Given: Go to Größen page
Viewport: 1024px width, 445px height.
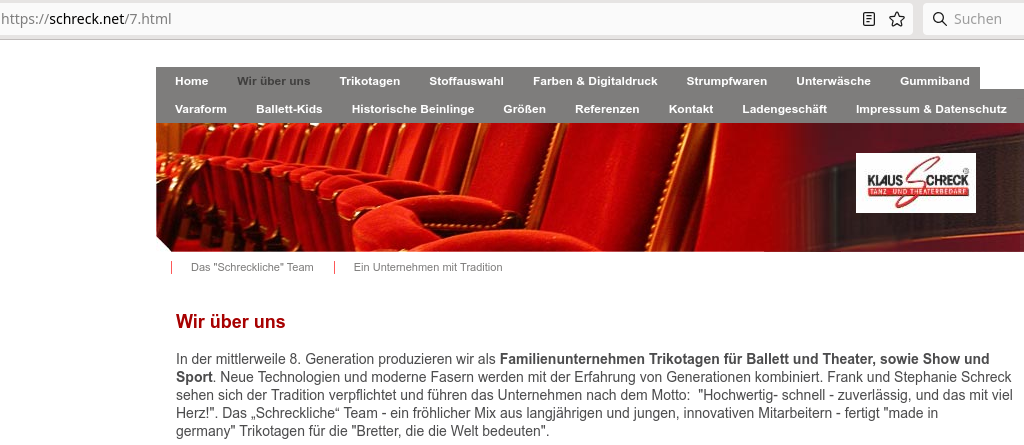Looking at the screenshot, I should 524,109.
